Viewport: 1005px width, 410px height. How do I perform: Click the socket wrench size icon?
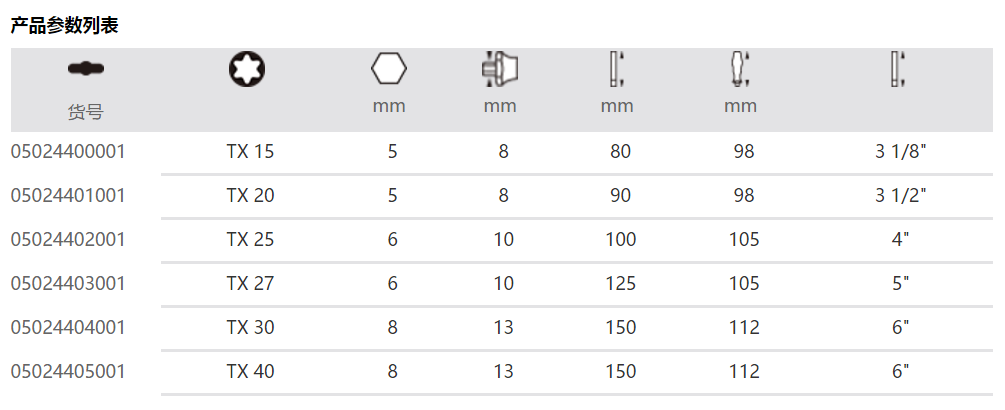499,69
